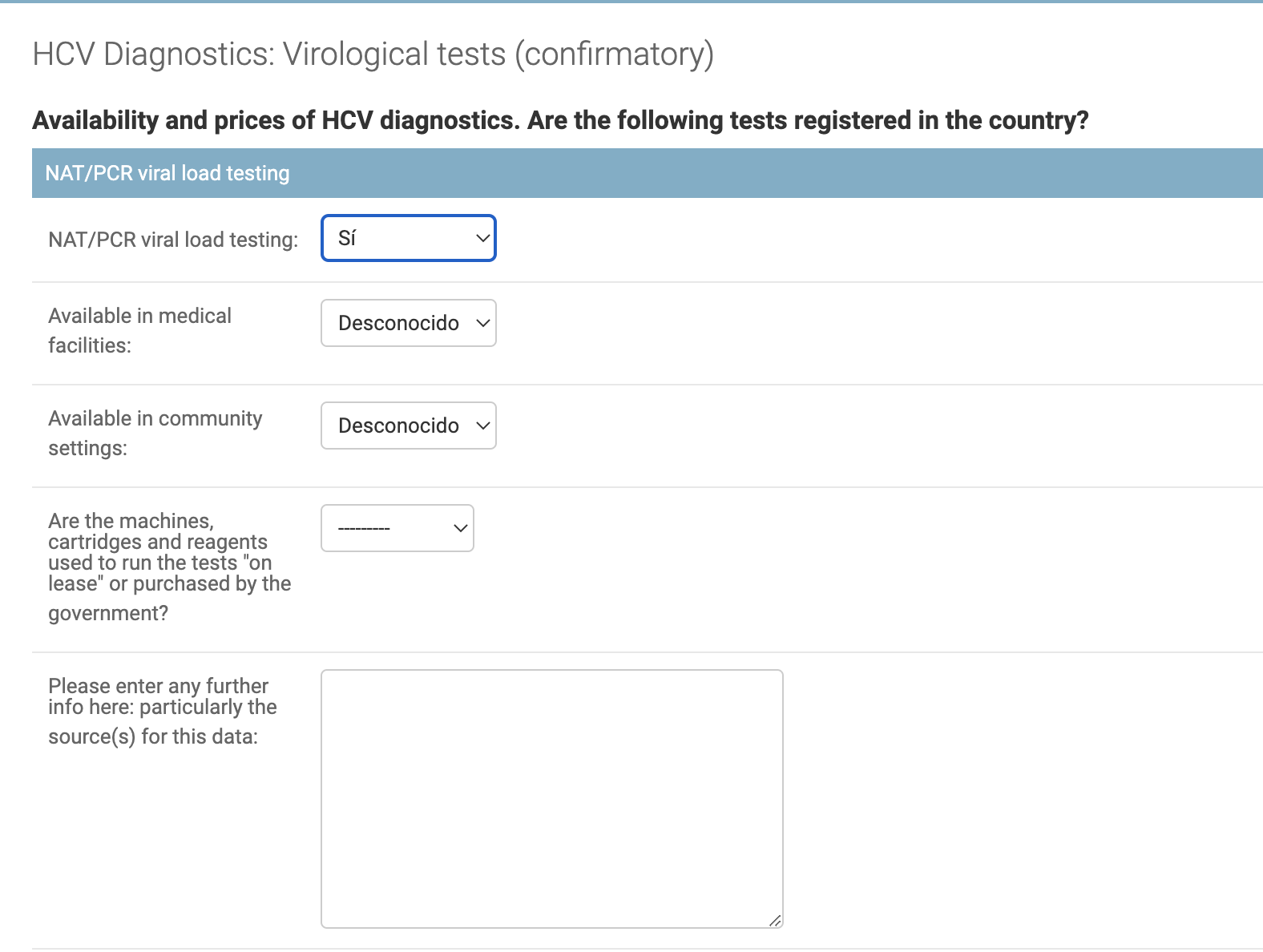Click the chevron arrow in the medical facilities select

[x=482, y=323]
